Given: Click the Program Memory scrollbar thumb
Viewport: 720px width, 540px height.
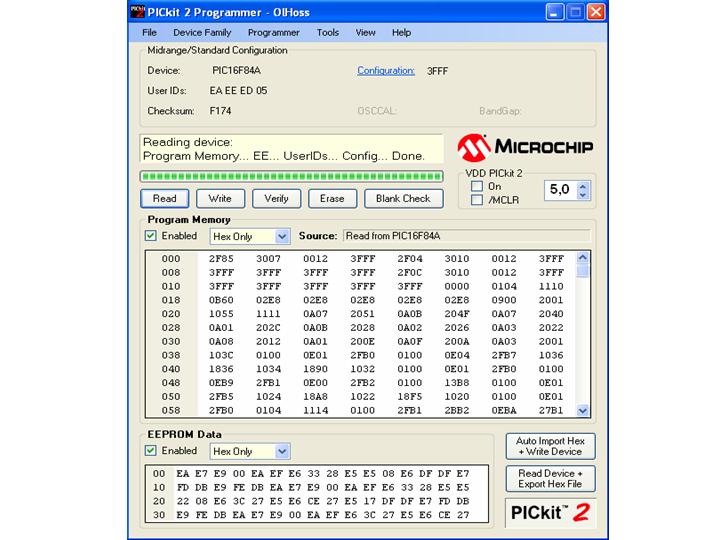Looking at the screenshot, I should pos(582,270).
